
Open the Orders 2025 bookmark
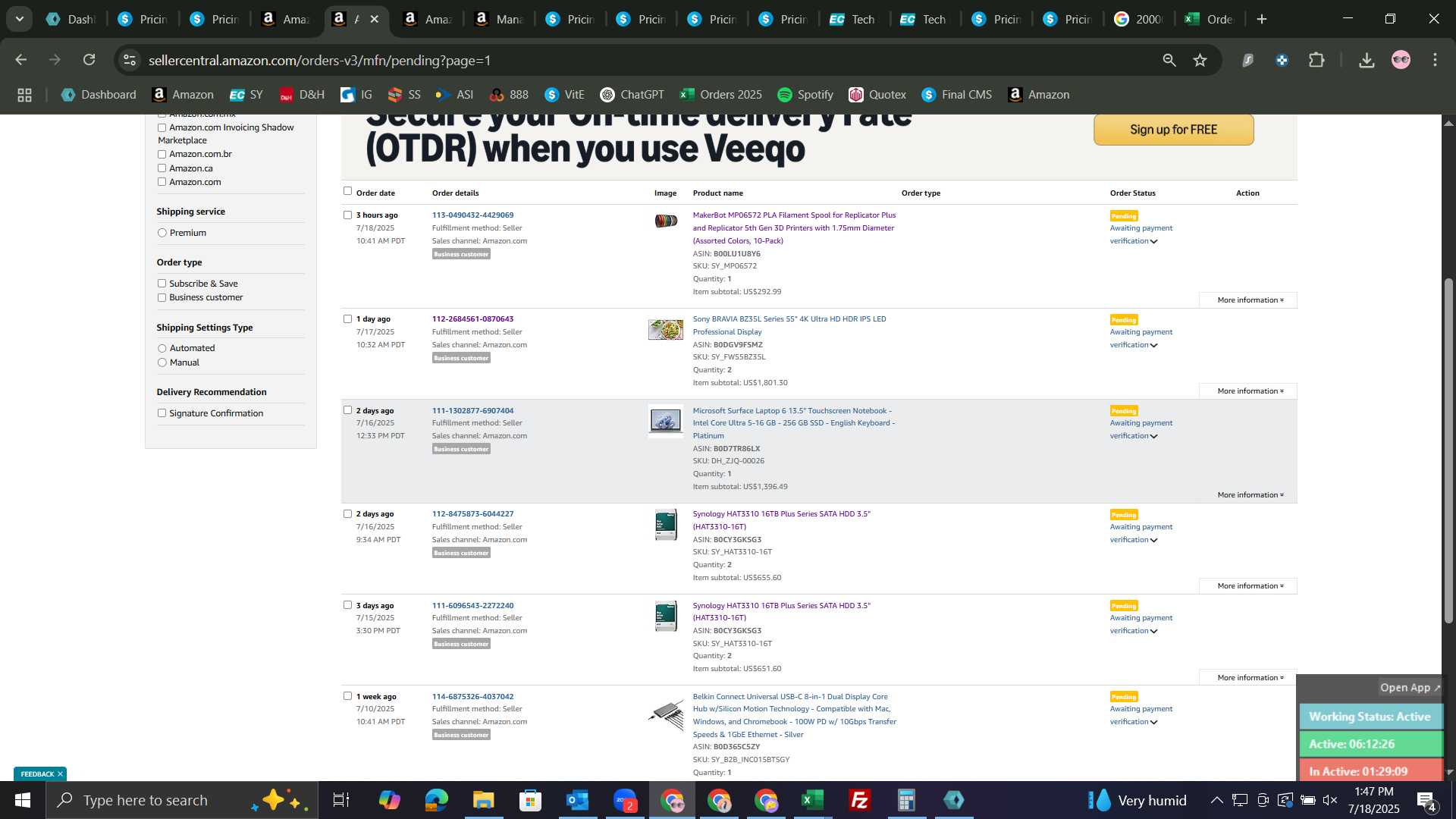click(x=720, y=95)
